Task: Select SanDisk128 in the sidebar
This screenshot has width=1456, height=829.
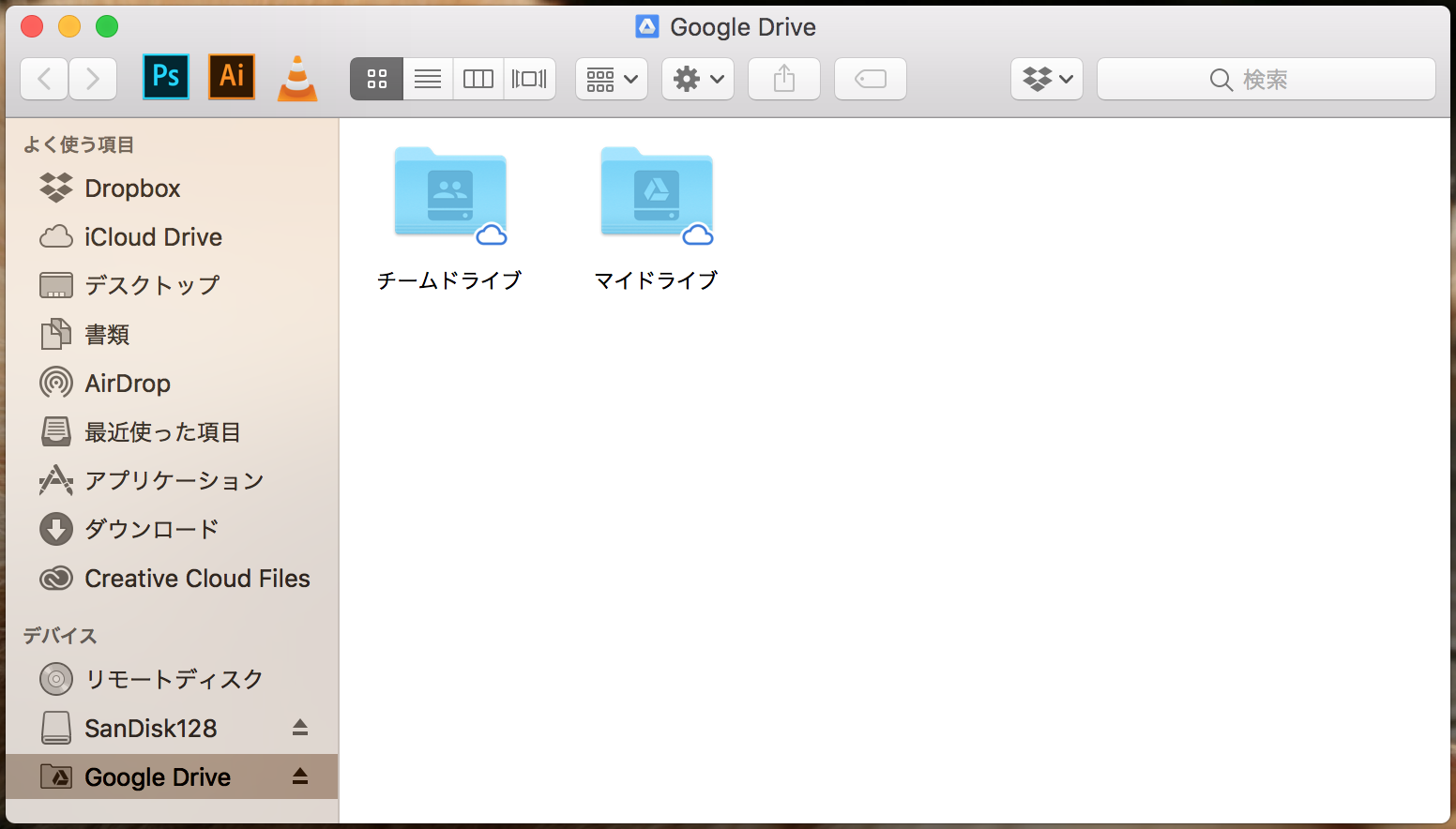Action: pos(172,728)
